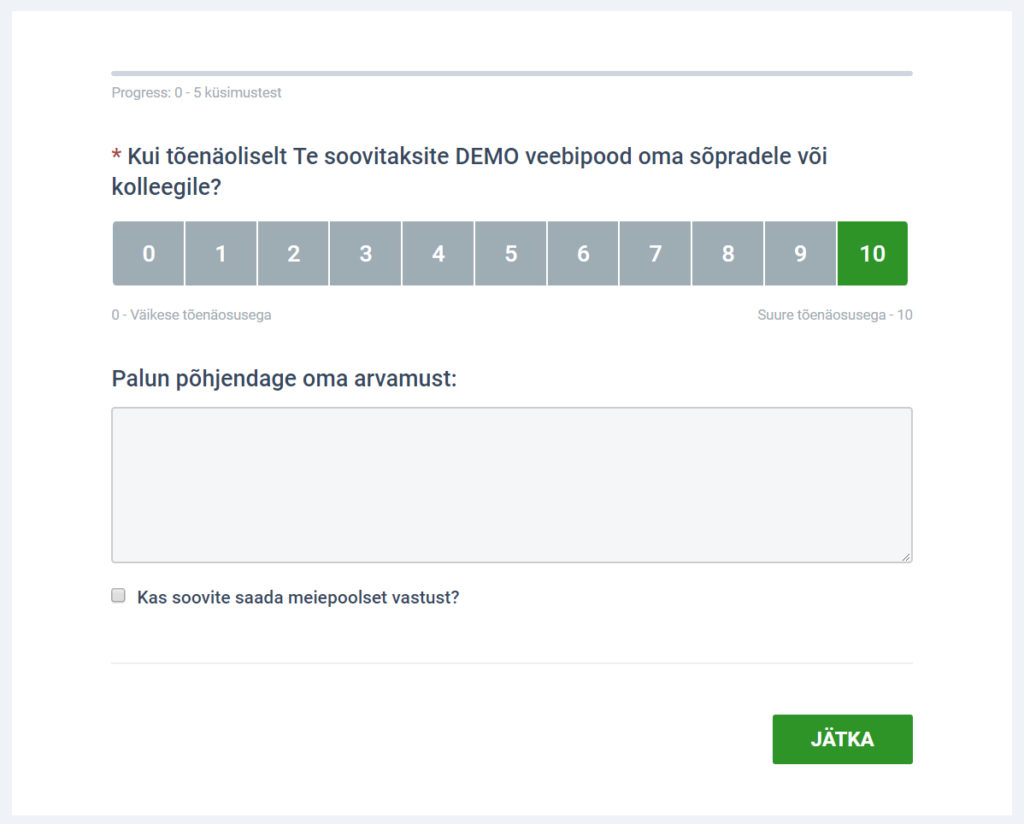The width and height of the screenshot is (1024, 824).
Task: Click the textarea resize handle corner
Action: coord(906,557)
